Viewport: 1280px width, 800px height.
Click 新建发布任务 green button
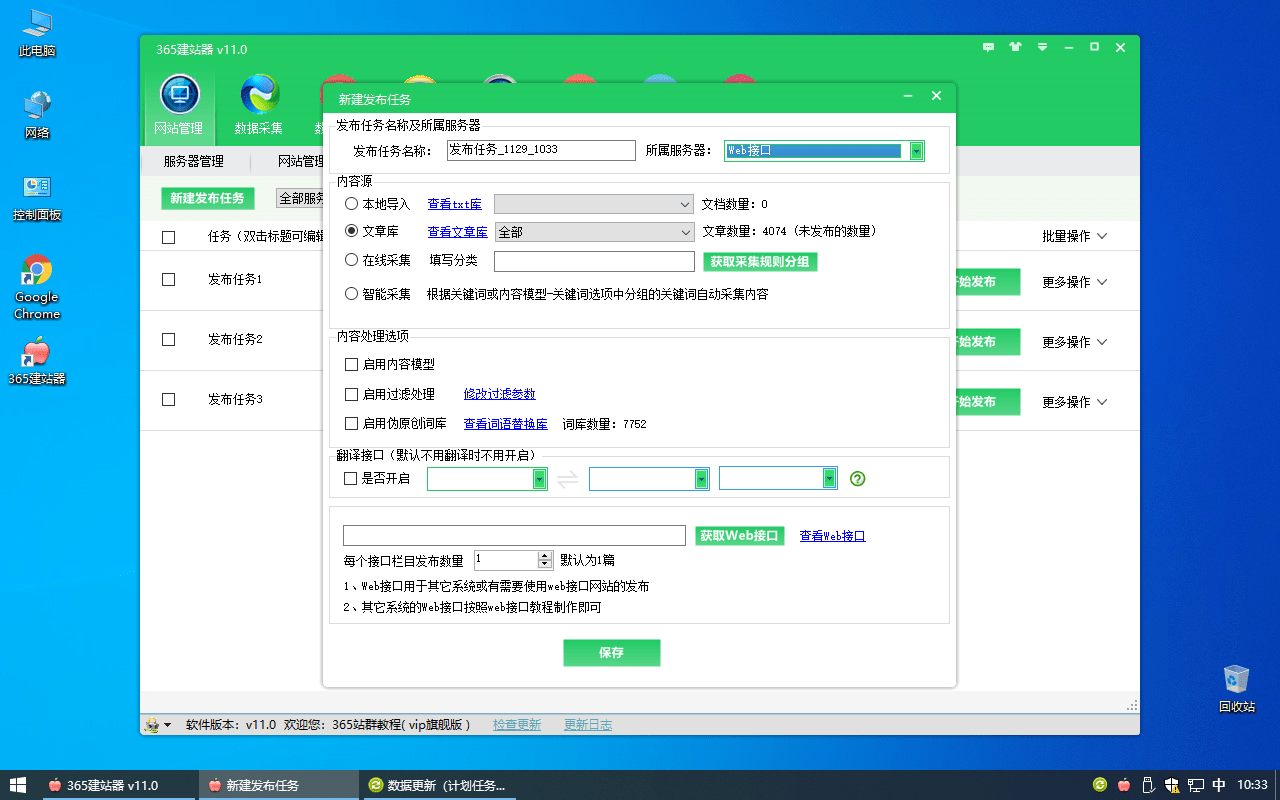[207, 198]
